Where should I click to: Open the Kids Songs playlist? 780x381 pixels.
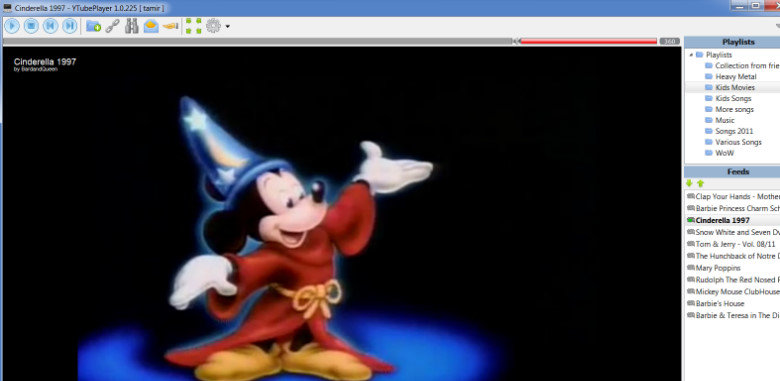click(733, 98)
